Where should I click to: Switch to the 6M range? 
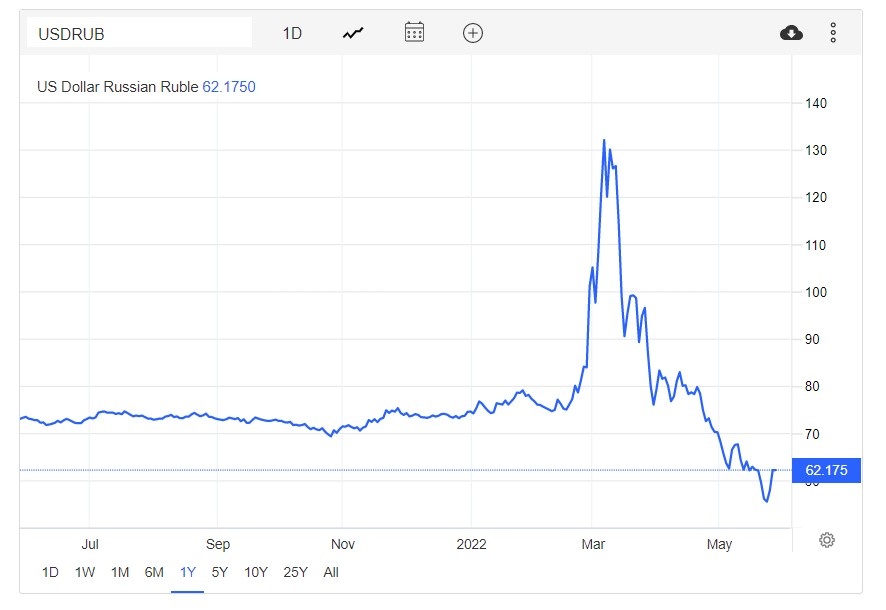coord(154,572)
